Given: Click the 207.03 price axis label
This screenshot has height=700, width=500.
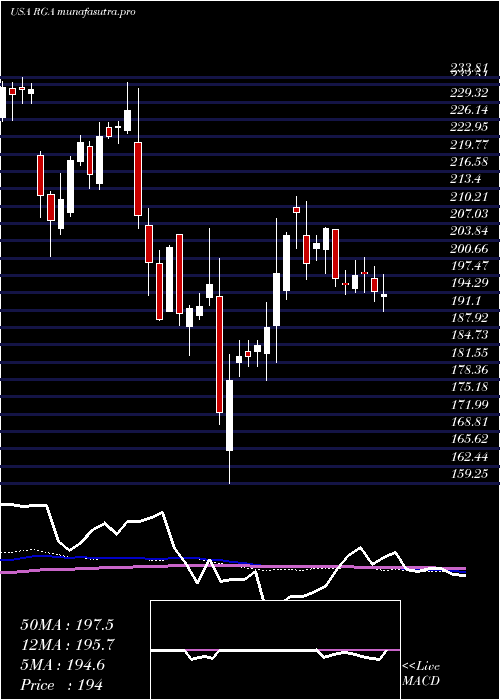Looking at the screenshot, I should (469, 214).
